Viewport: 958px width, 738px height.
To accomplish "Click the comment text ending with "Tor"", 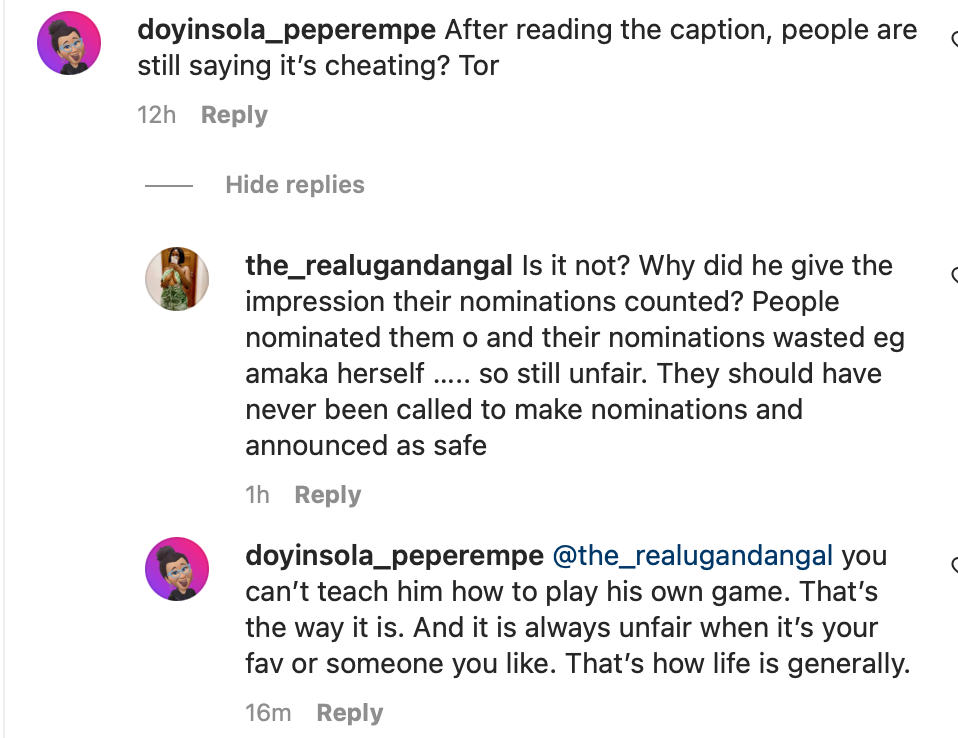I will [318, 67].
